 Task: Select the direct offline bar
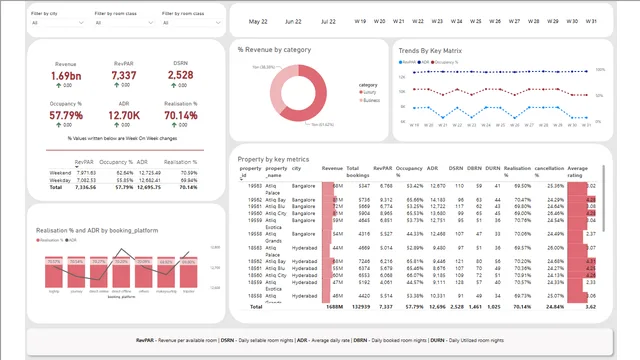pyautogui.click(x=121, y=272)
